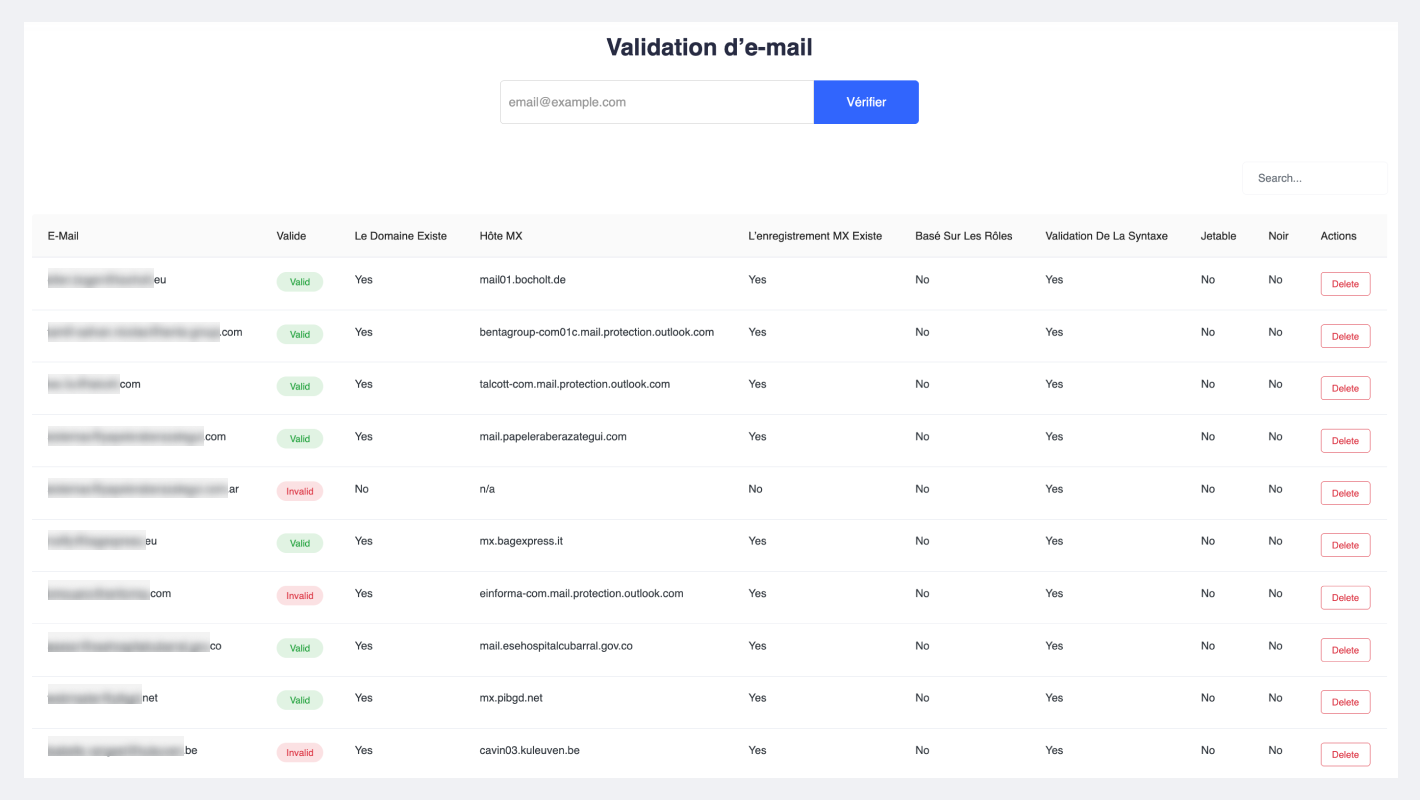
Task: Click the Jetable column header
Action: pyautogui.click(x=1218, y=236)
